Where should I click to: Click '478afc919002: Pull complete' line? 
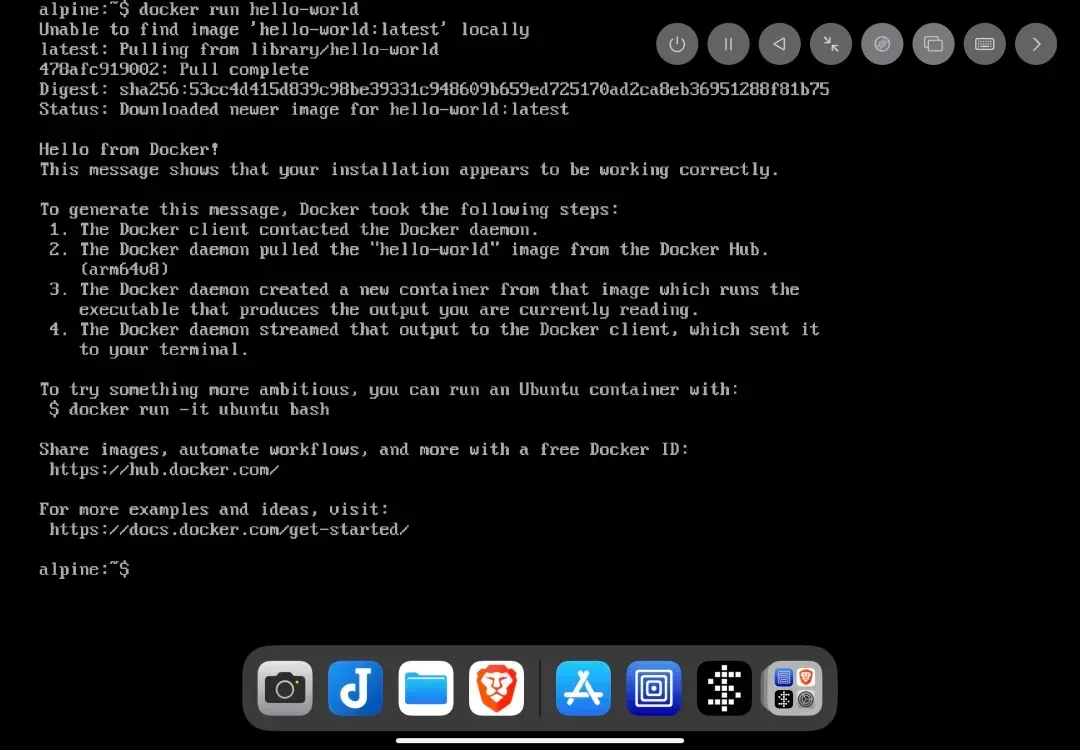[174, 70]
